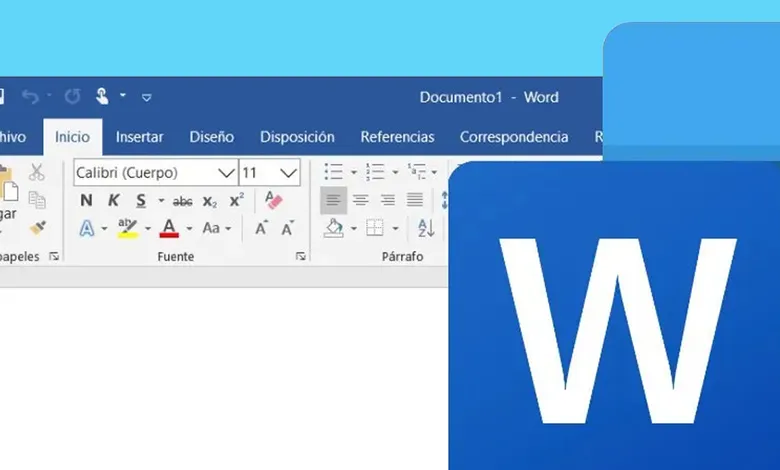Open the Disposición tab
This screenshot has height=470, width=780.
pos(297,137)
